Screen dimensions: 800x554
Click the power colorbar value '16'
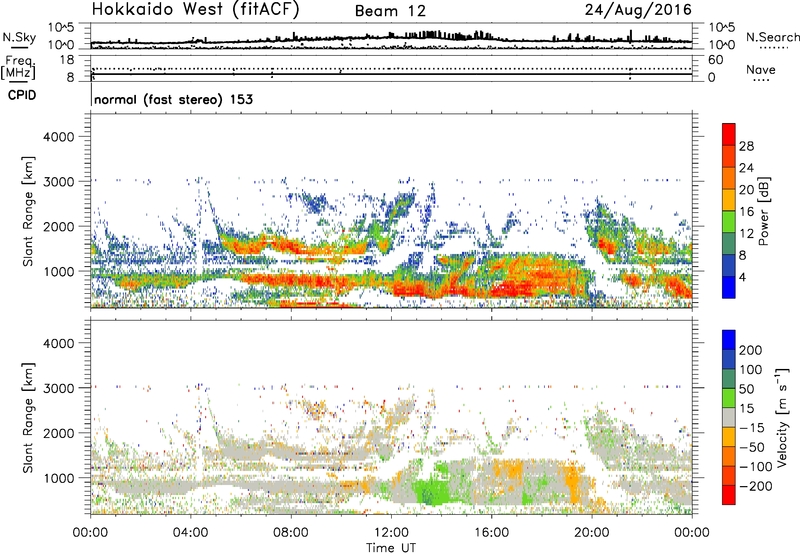tap(746, 212)
